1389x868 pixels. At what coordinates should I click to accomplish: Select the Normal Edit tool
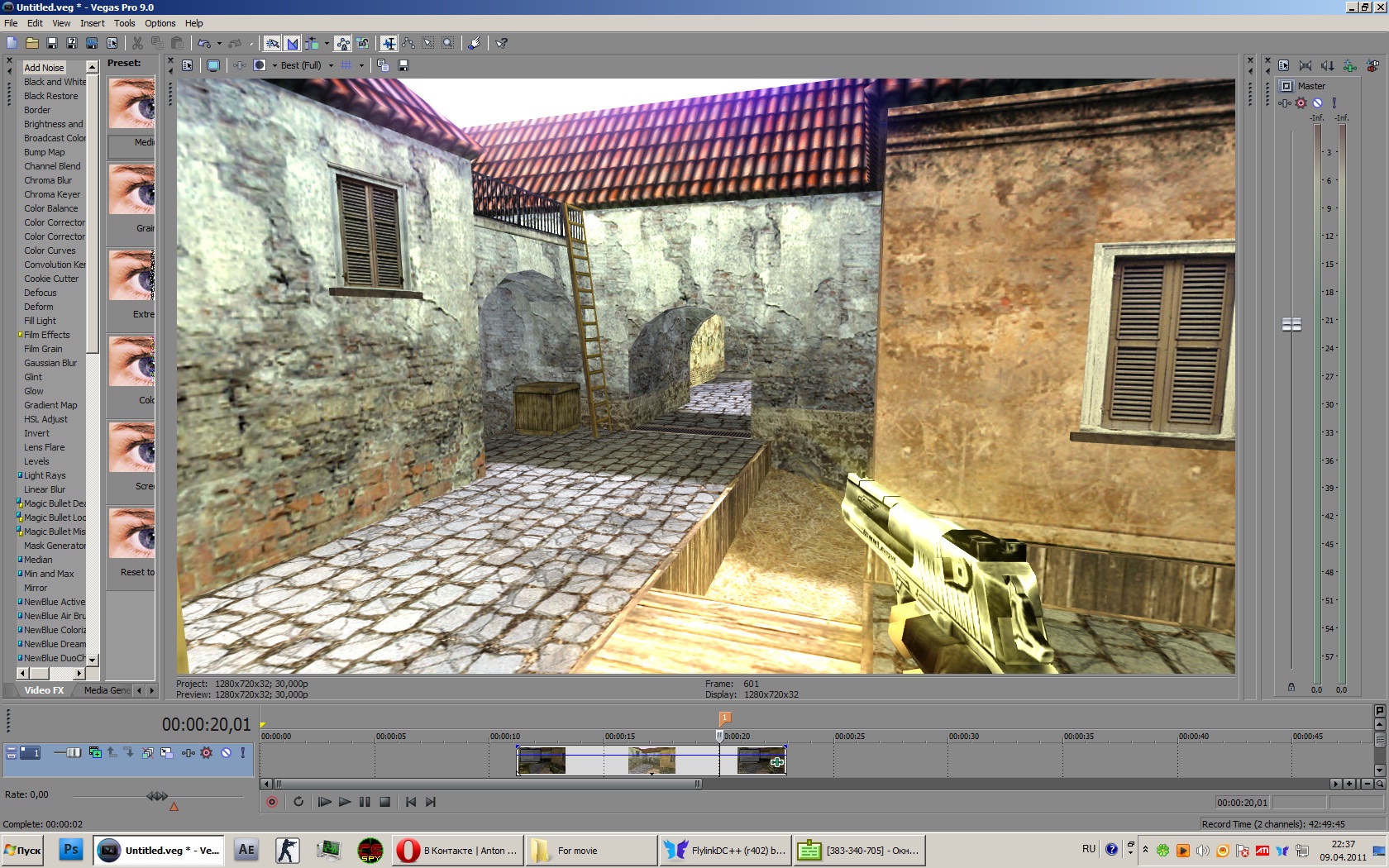click(x=389, y=43)
